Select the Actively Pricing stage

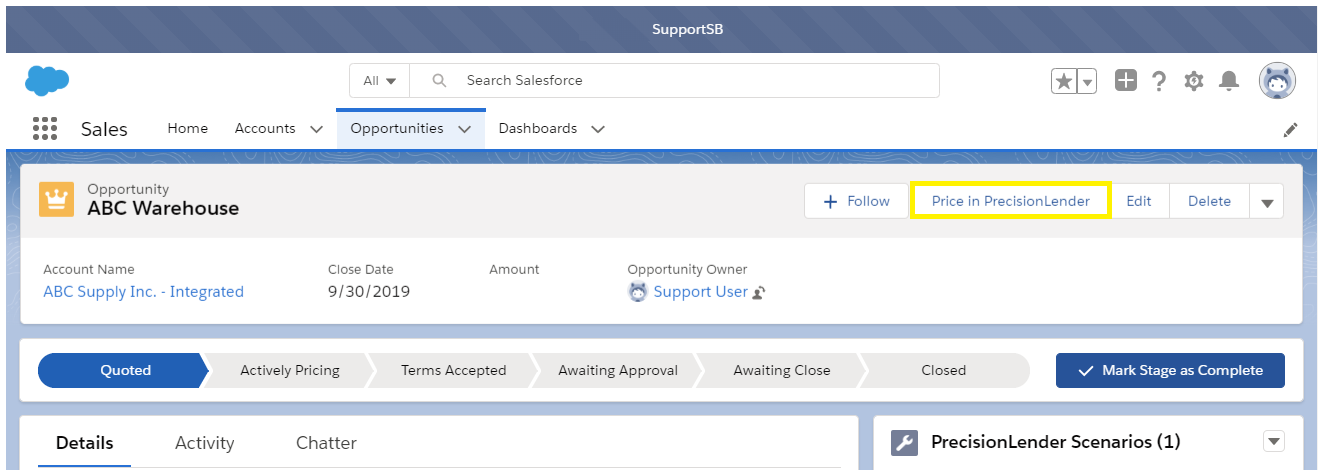click(x=290, y=370)
